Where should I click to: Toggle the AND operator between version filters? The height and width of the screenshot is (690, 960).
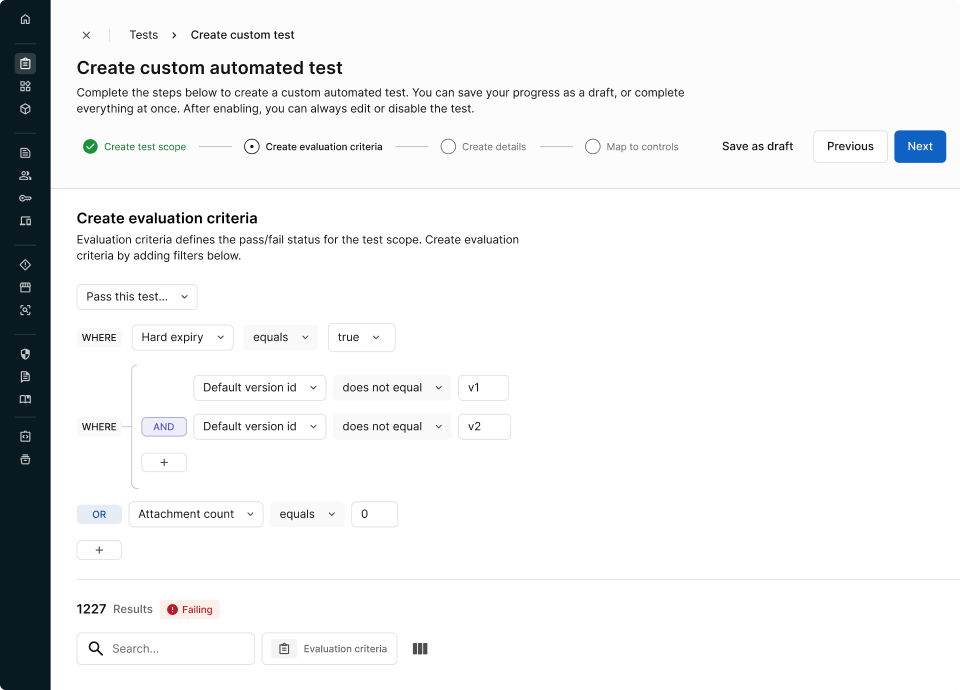(x=164, y=427)
